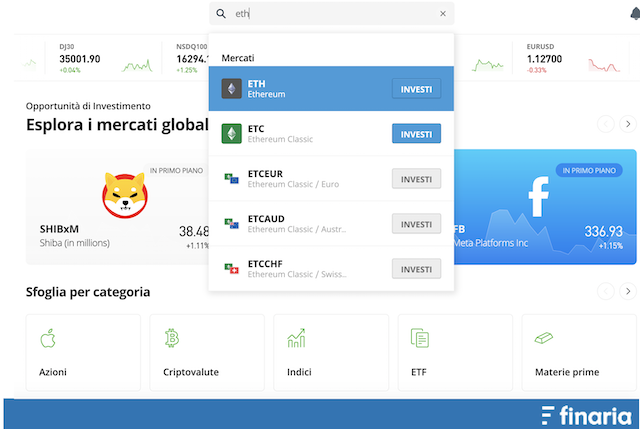Clear the search field with the X

coord(443,14)
